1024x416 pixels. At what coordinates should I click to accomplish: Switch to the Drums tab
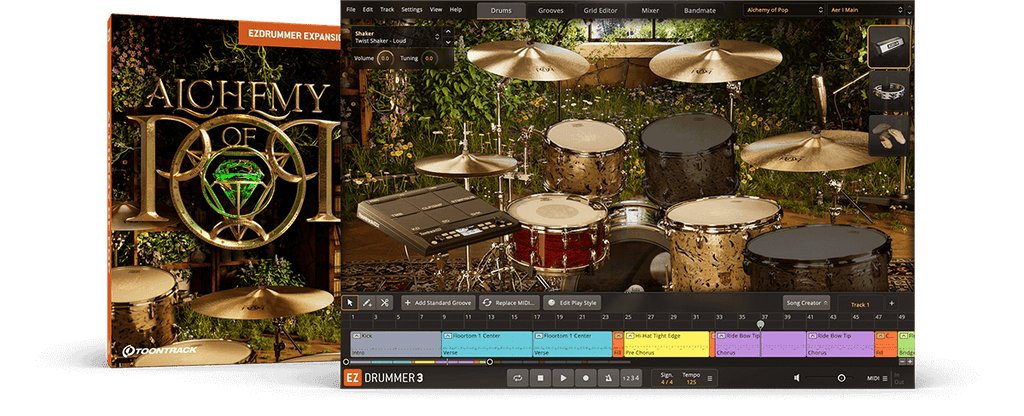pos(502,10)
